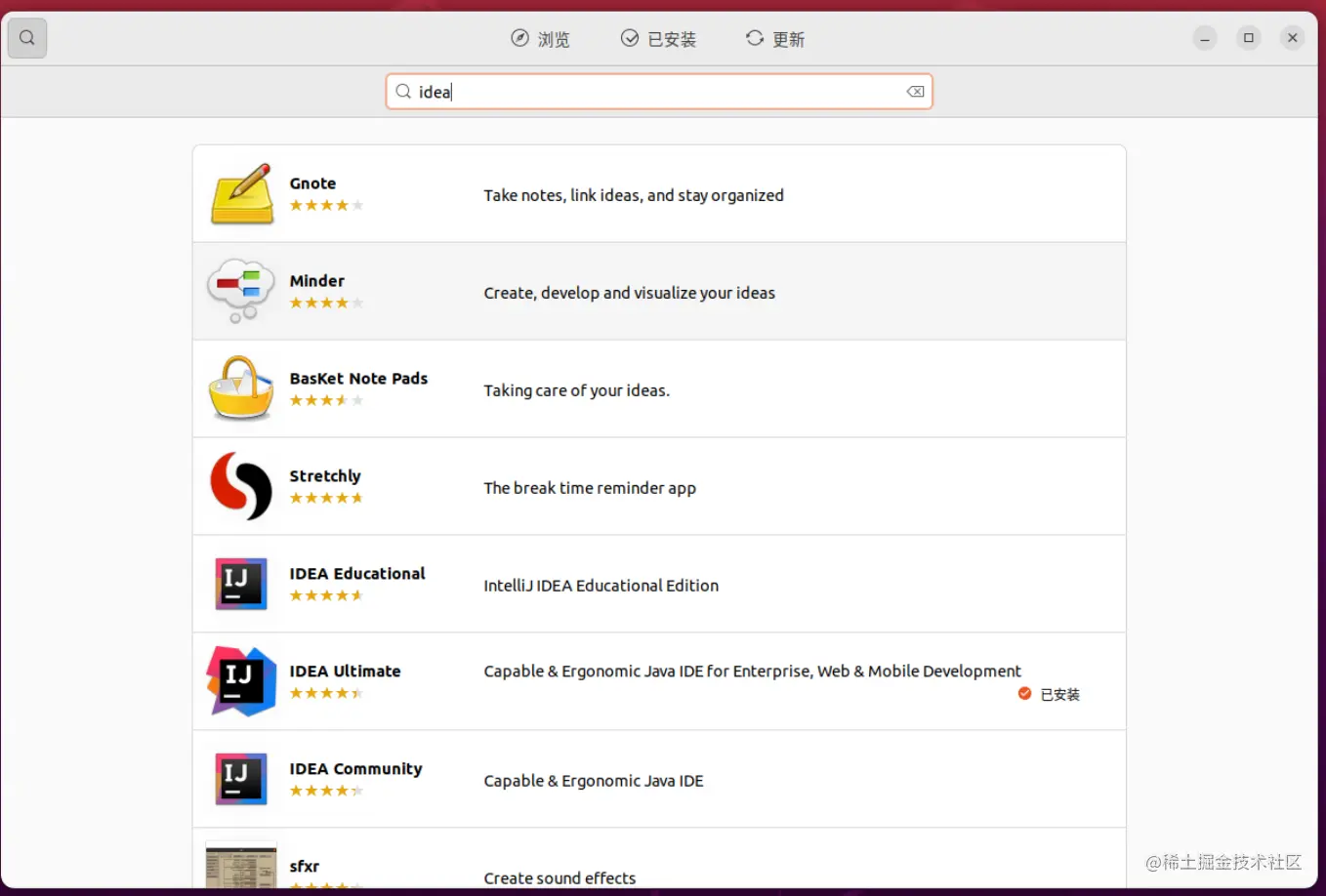Click "Capable & Ergonomic Java IDE" of IDEA Community

pos(593,781)
